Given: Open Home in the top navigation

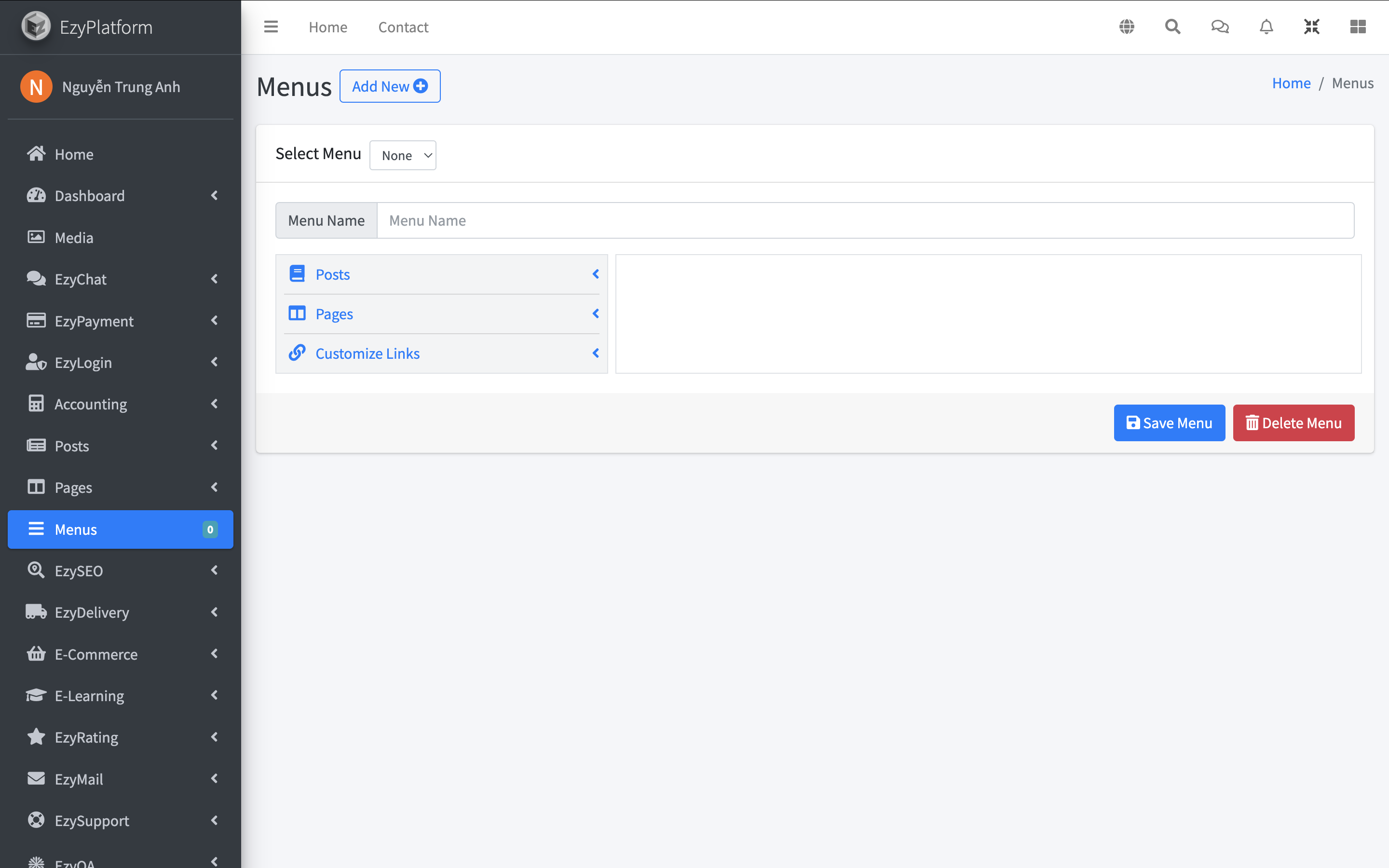Looking at the screenshot, I should [x=328, y=27].
